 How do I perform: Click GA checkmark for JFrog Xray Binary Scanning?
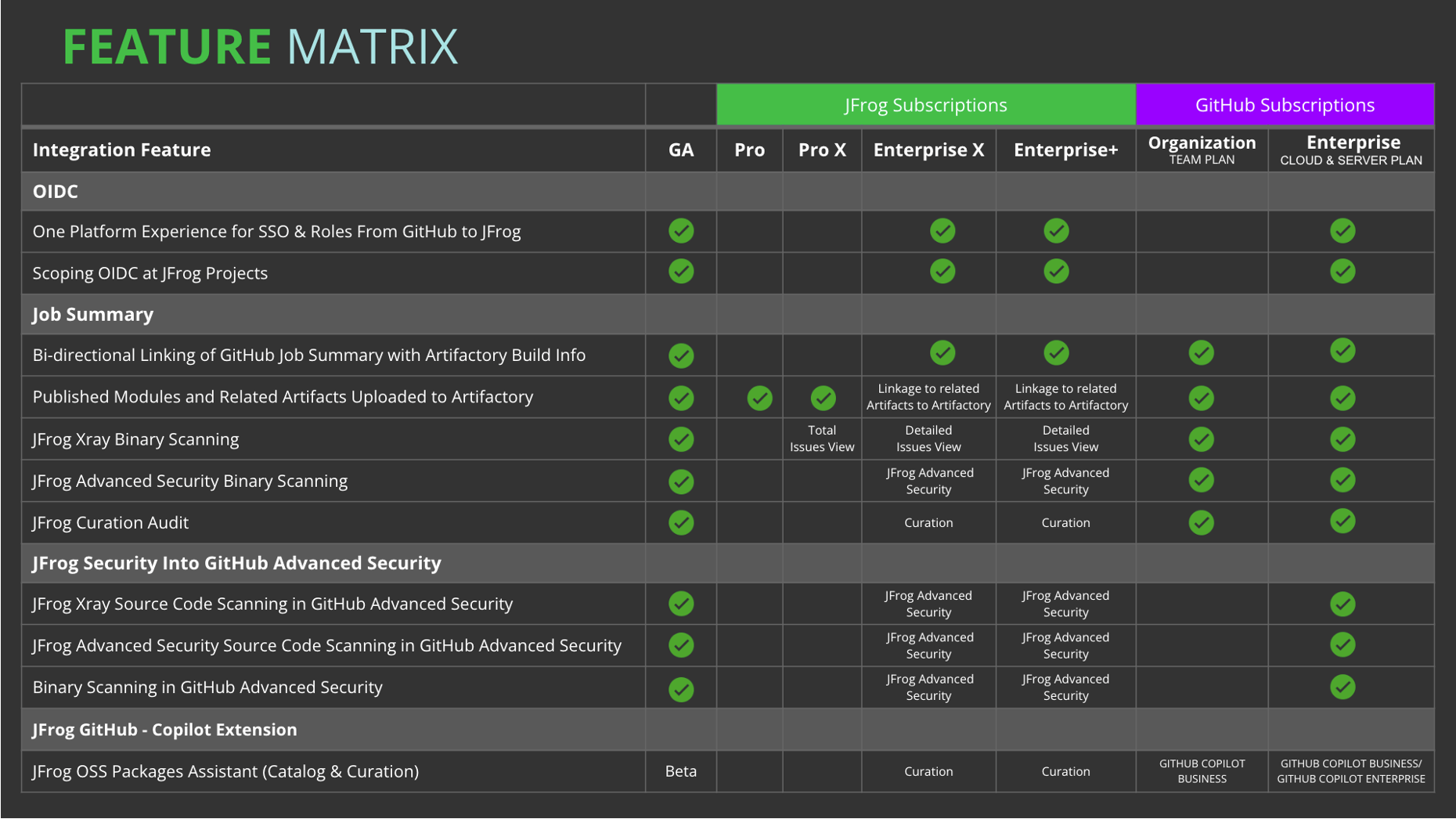point(681,439)
